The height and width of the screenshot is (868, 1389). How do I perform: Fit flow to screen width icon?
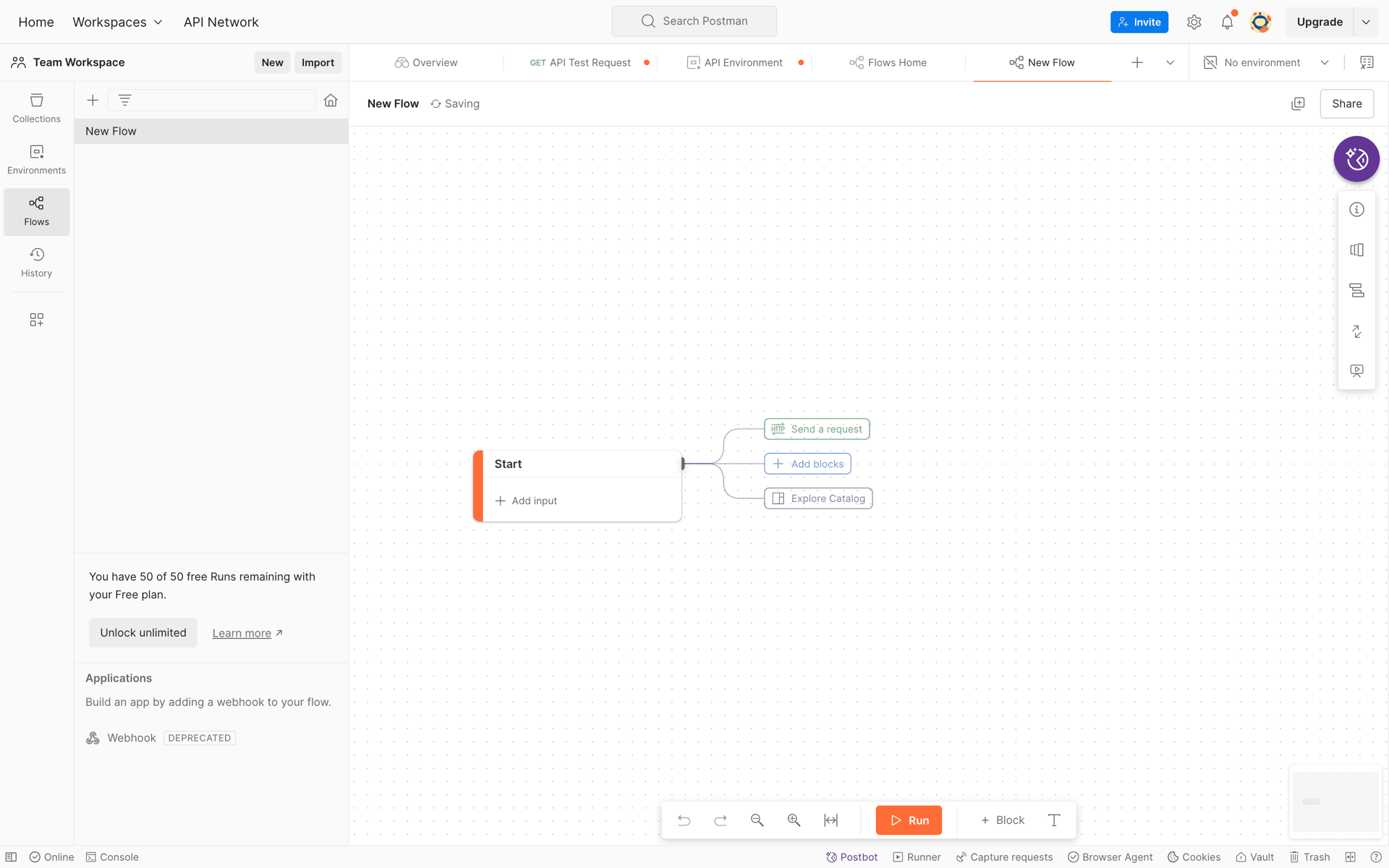point(831,820)
